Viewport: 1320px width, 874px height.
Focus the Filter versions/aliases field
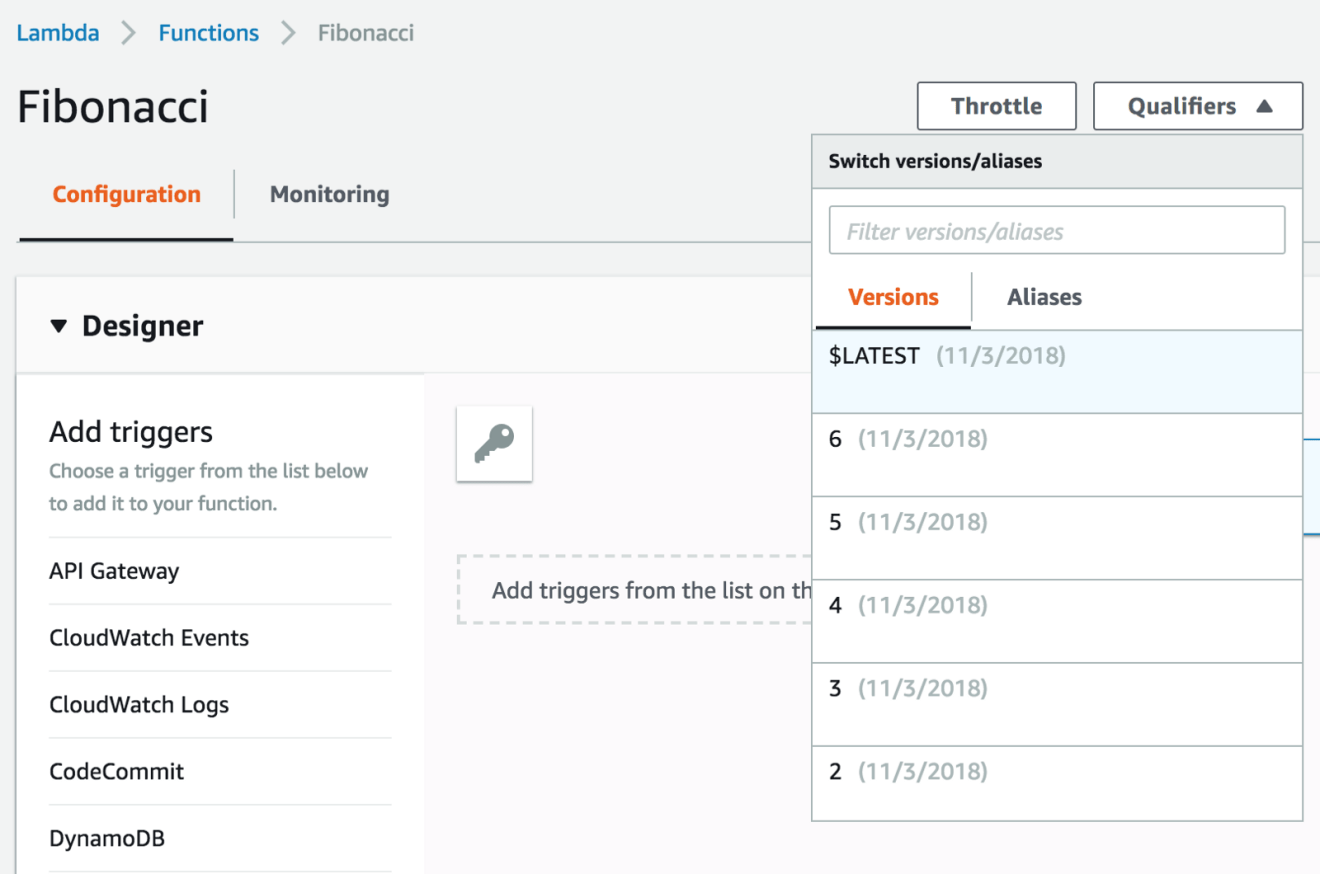[1056, 231]
